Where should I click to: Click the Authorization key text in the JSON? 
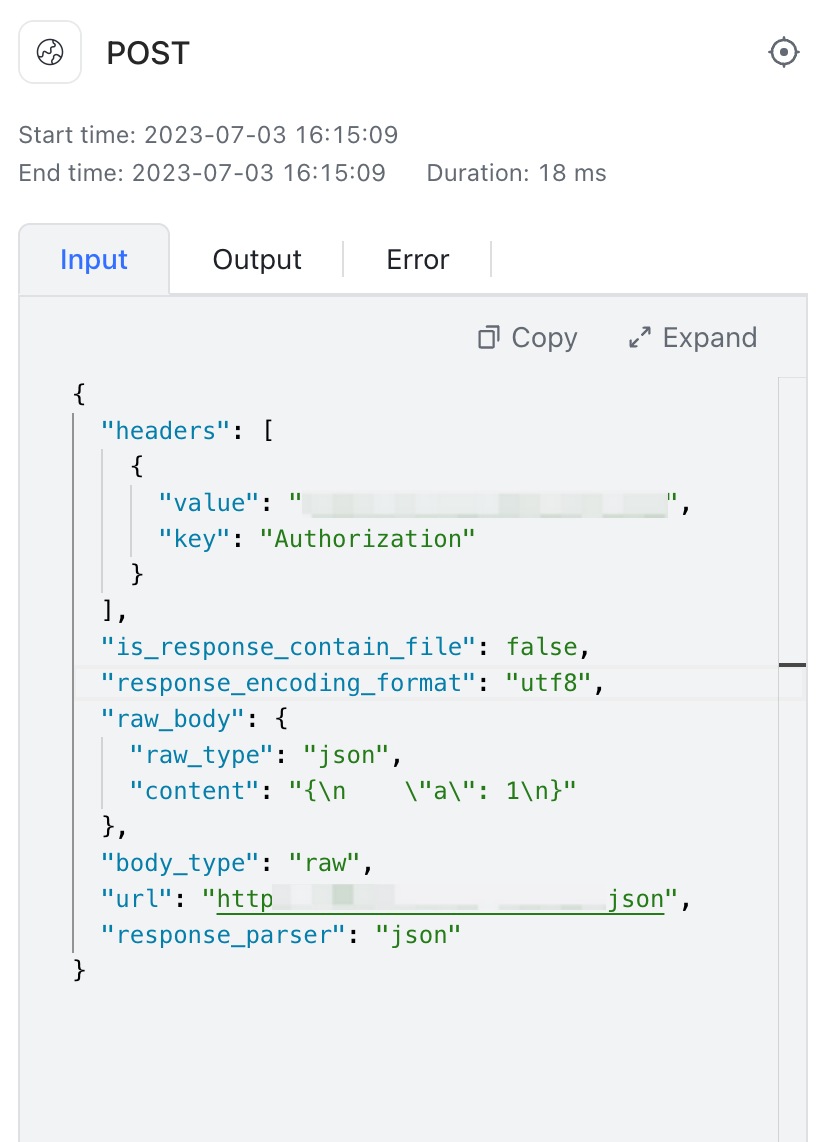click(x=369, y=538)
